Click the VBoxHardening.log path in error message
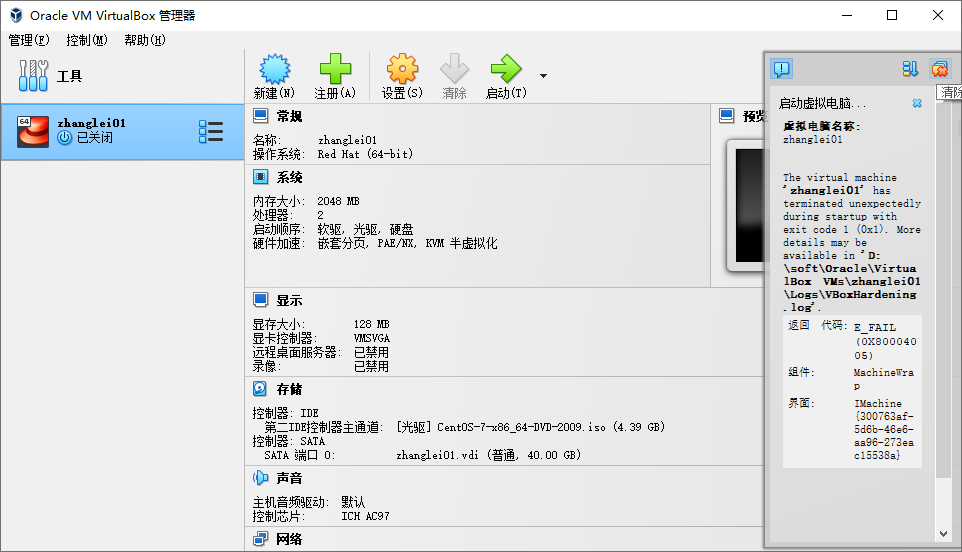Image resolution: width=962 pixels, height=552 pixels. click(852, 282)
